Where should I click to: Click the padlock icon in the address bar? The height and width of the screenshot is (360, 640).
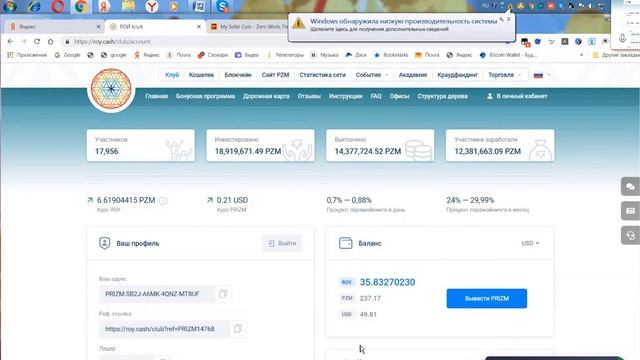pos(67,42)
